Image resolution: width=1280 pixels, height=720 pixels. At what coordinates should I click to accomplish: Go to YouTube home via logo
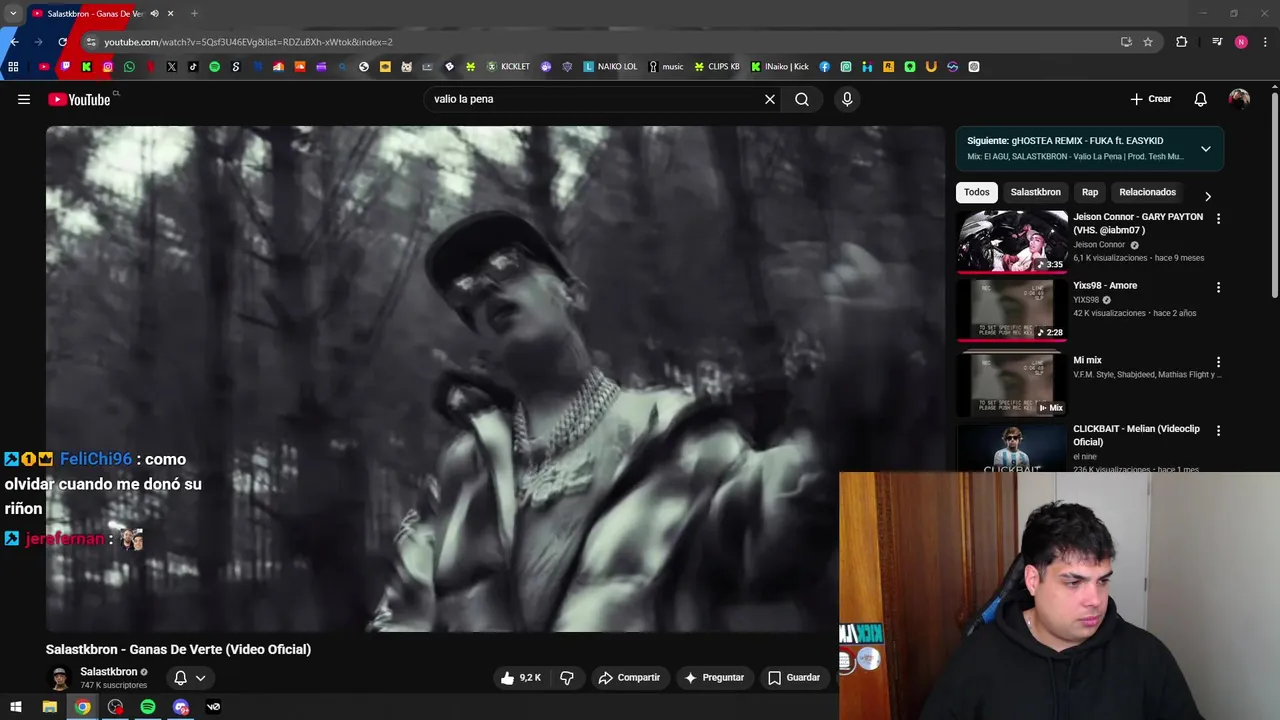point(79,99)
